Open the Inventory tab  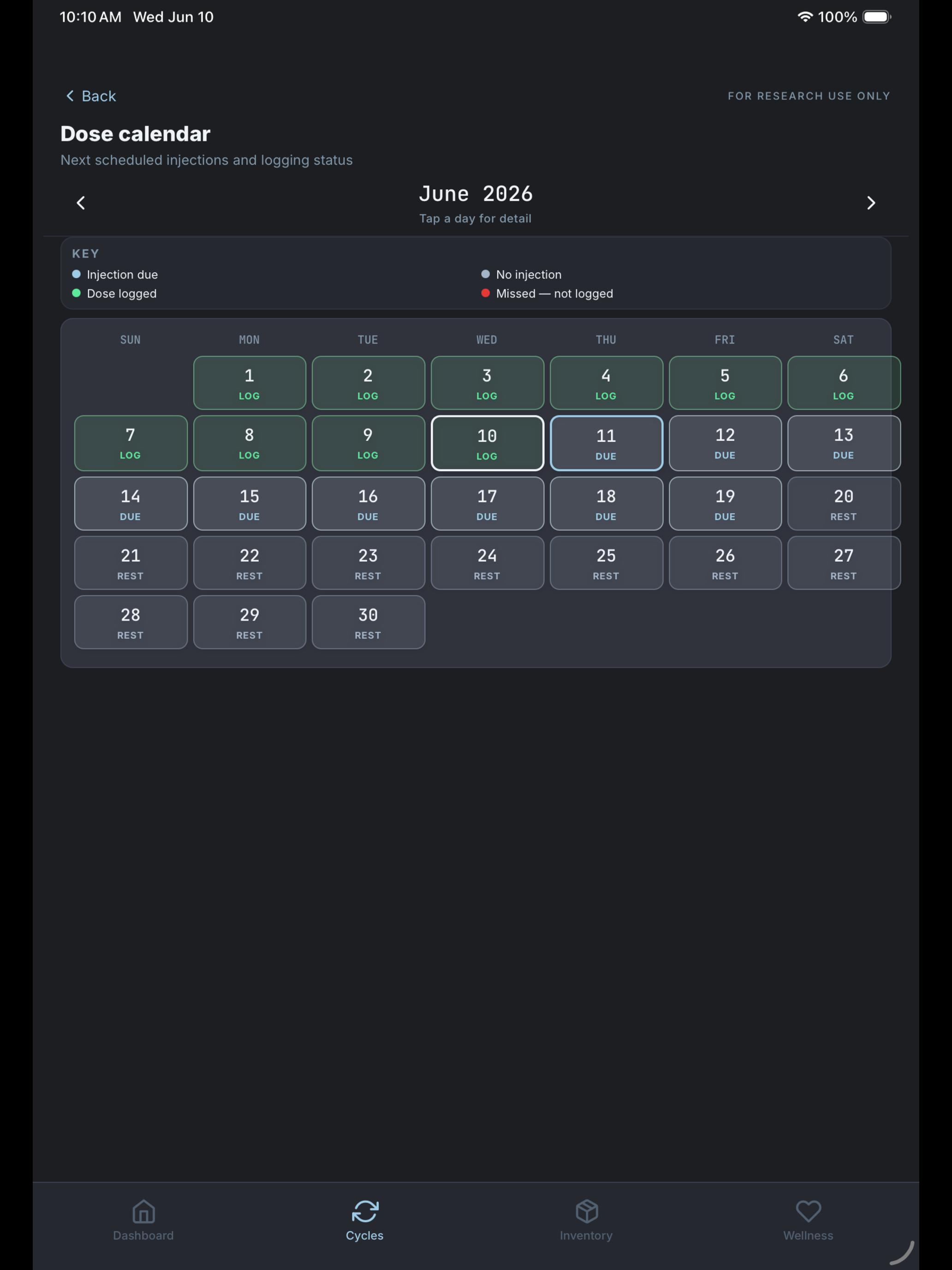tap(586, 1220)
